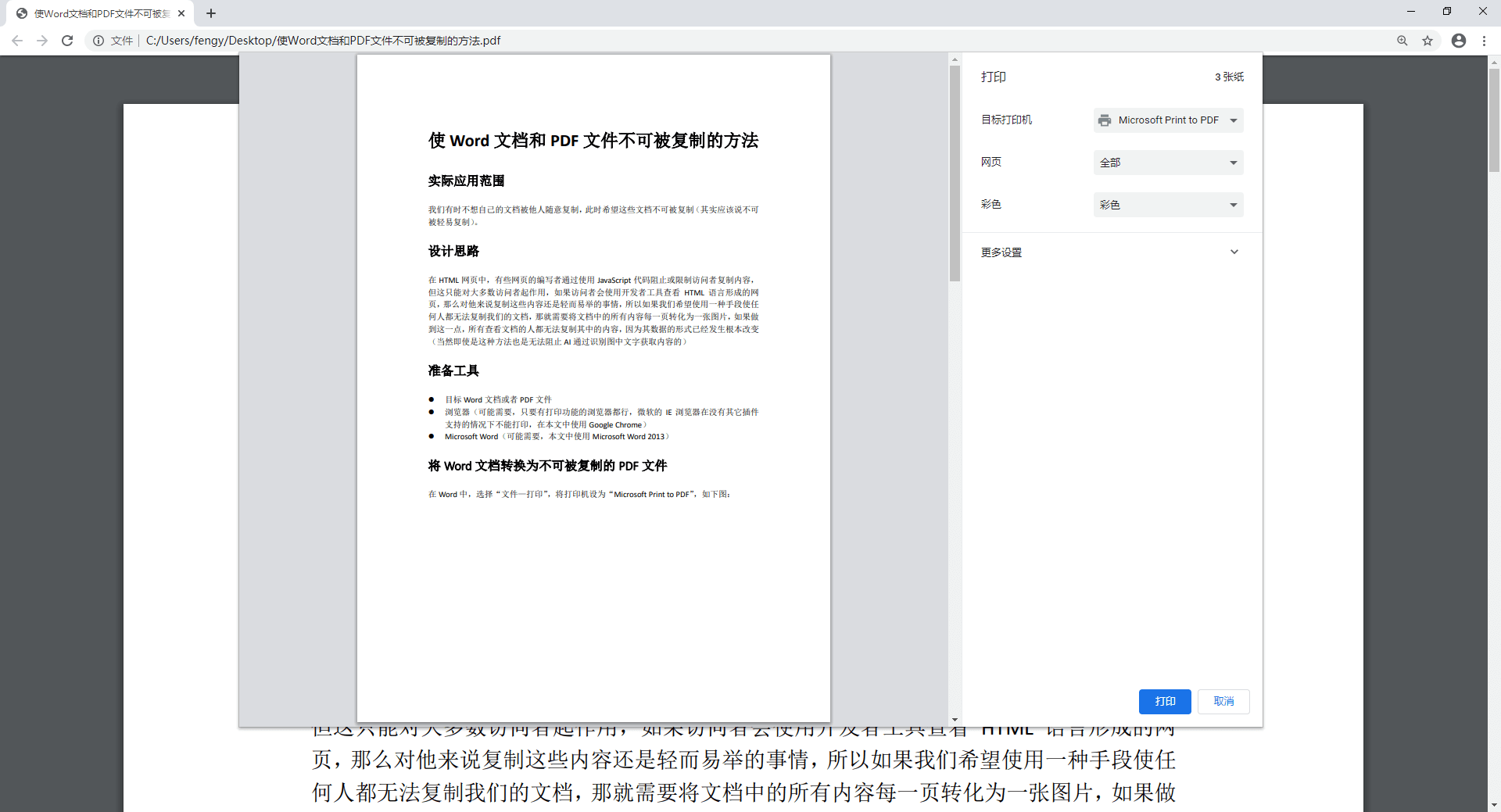
Task: Click the blue 打印 button
Action: [1164, 701]
